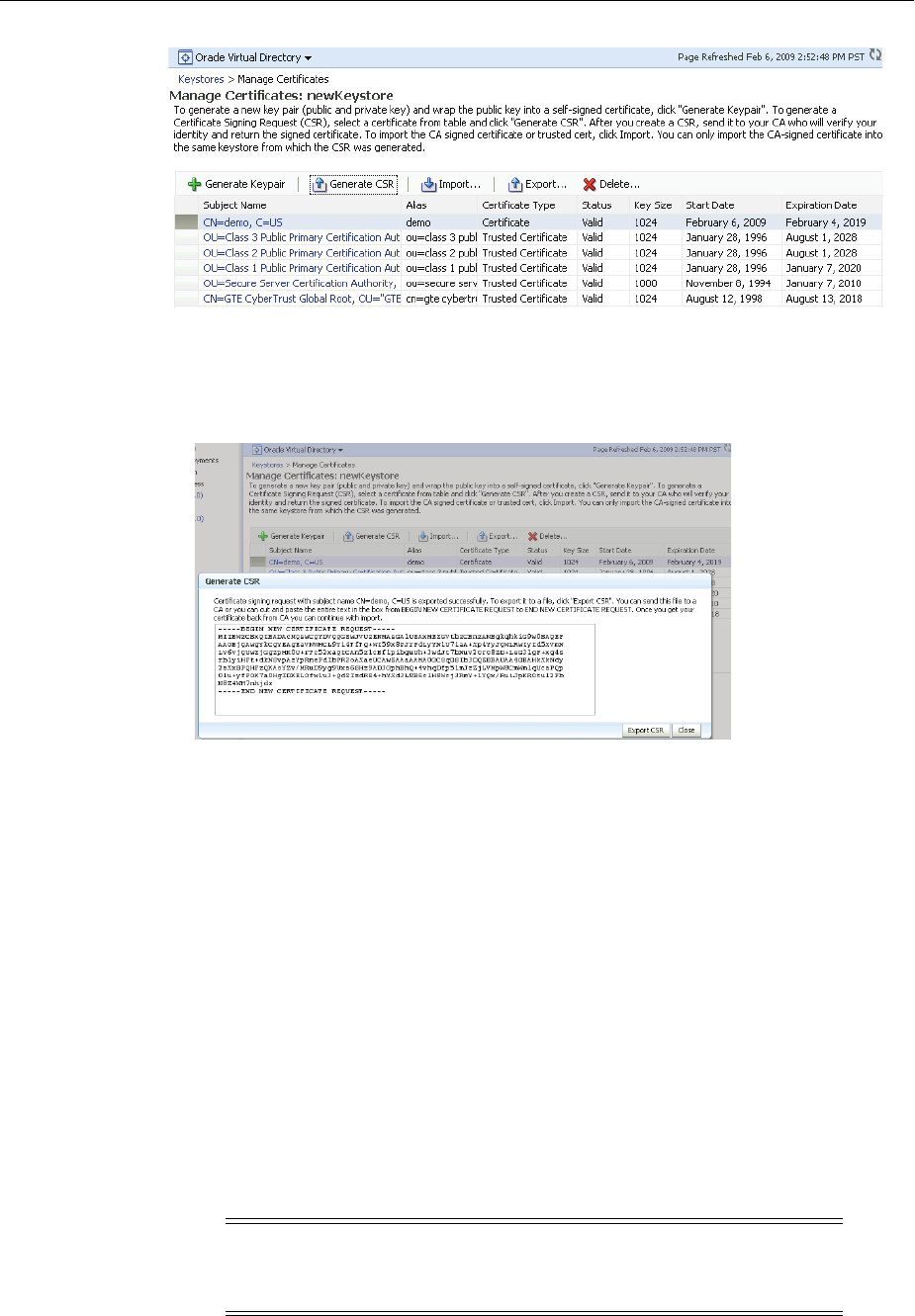Click Export... in the upper screenshot toolbar
Screen dimensions: 915x1316
[537, 184]
